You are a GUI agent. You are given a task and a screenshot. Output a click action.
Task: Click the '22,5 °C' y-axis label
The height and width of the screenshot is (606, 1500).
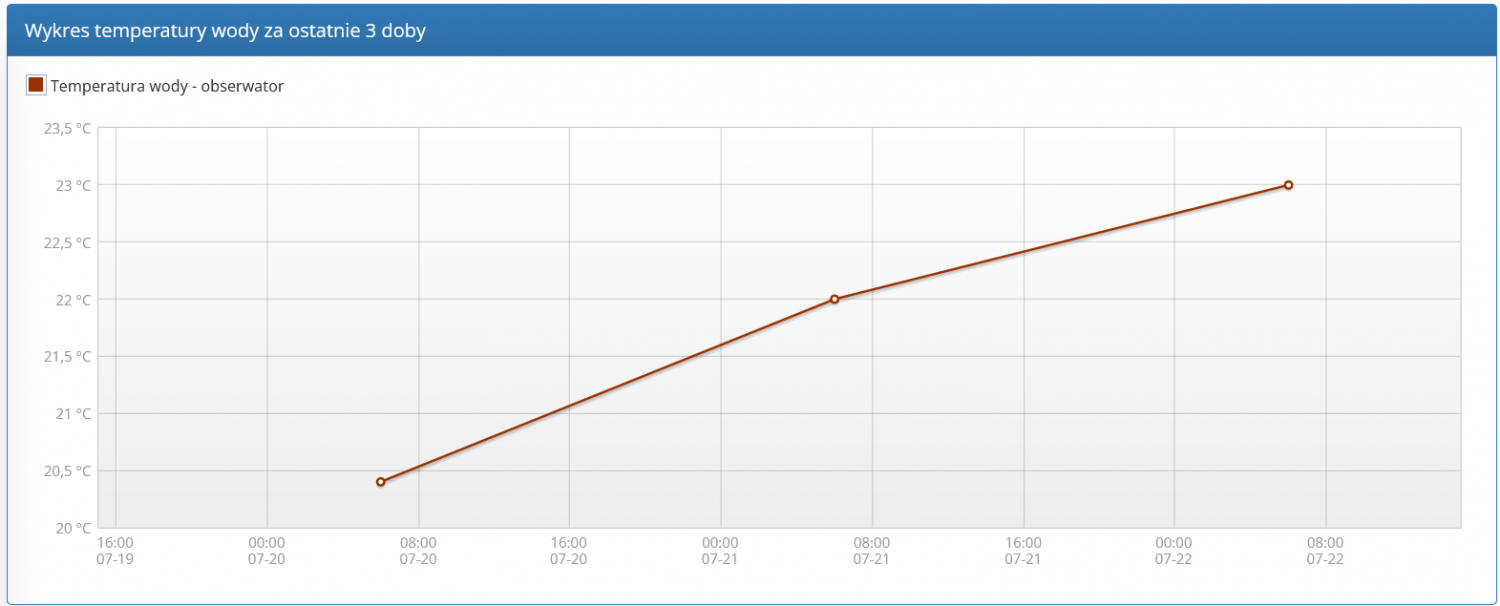pyautogui.click(x=67, y=243)
